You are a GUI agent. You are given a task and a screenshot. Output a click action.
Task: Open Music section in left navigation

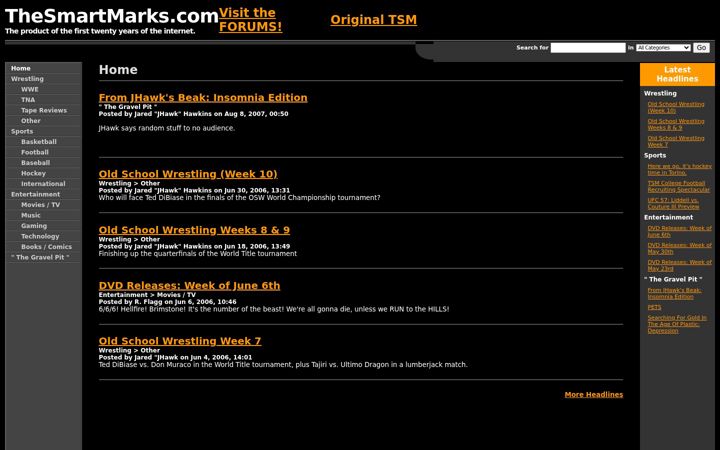31,215
